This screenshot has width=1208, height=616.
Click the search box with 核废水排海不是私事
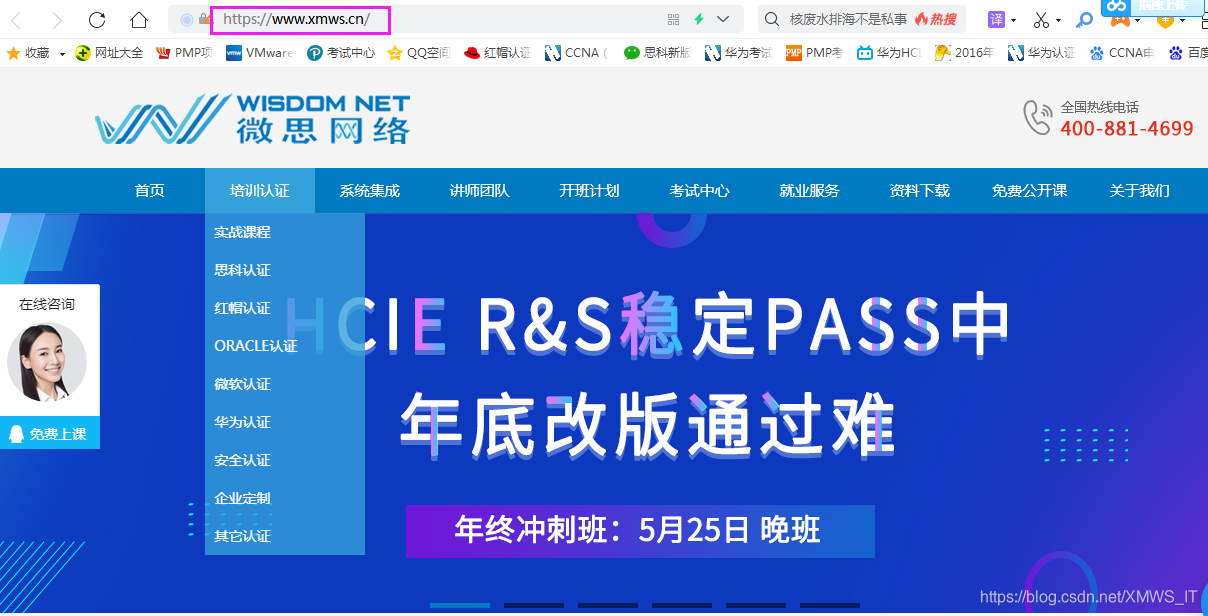pos(862,19)
